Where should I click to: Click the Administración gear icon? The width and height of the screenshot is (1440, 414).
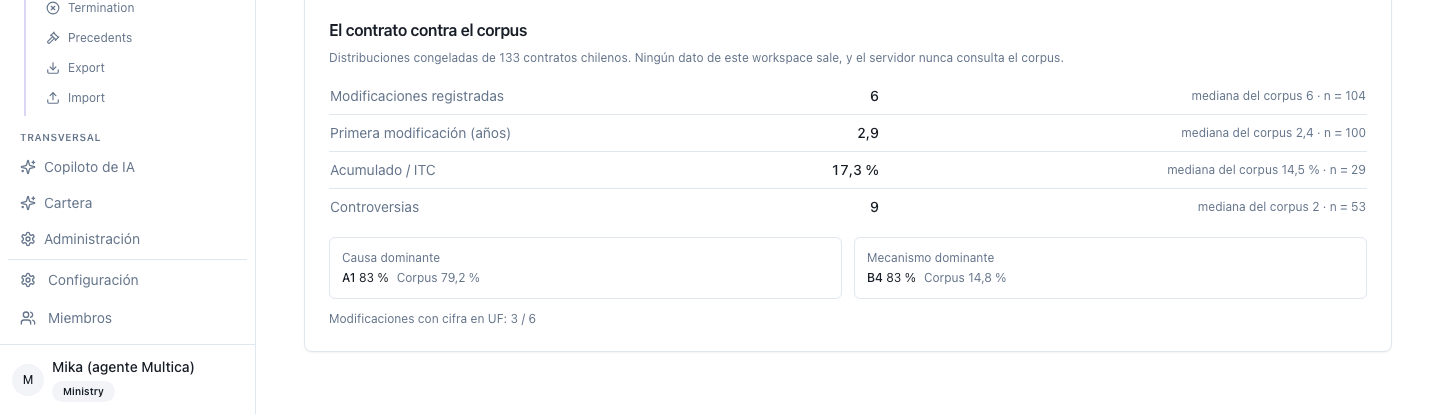click(28, 239)
